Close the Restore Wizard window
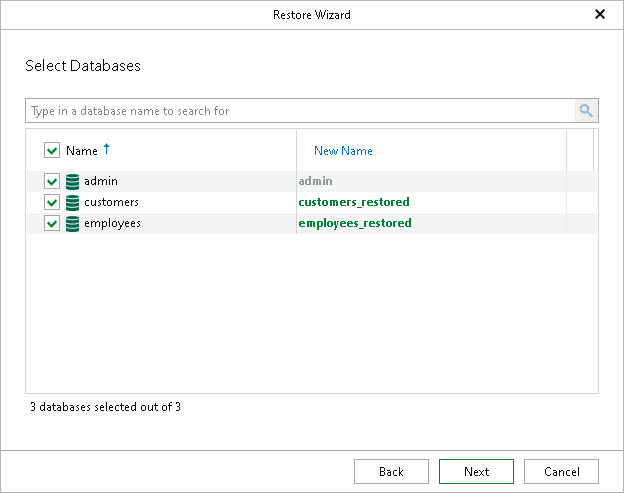The height and width of the screenshot is (493, 624). click(x=600, y=15)
